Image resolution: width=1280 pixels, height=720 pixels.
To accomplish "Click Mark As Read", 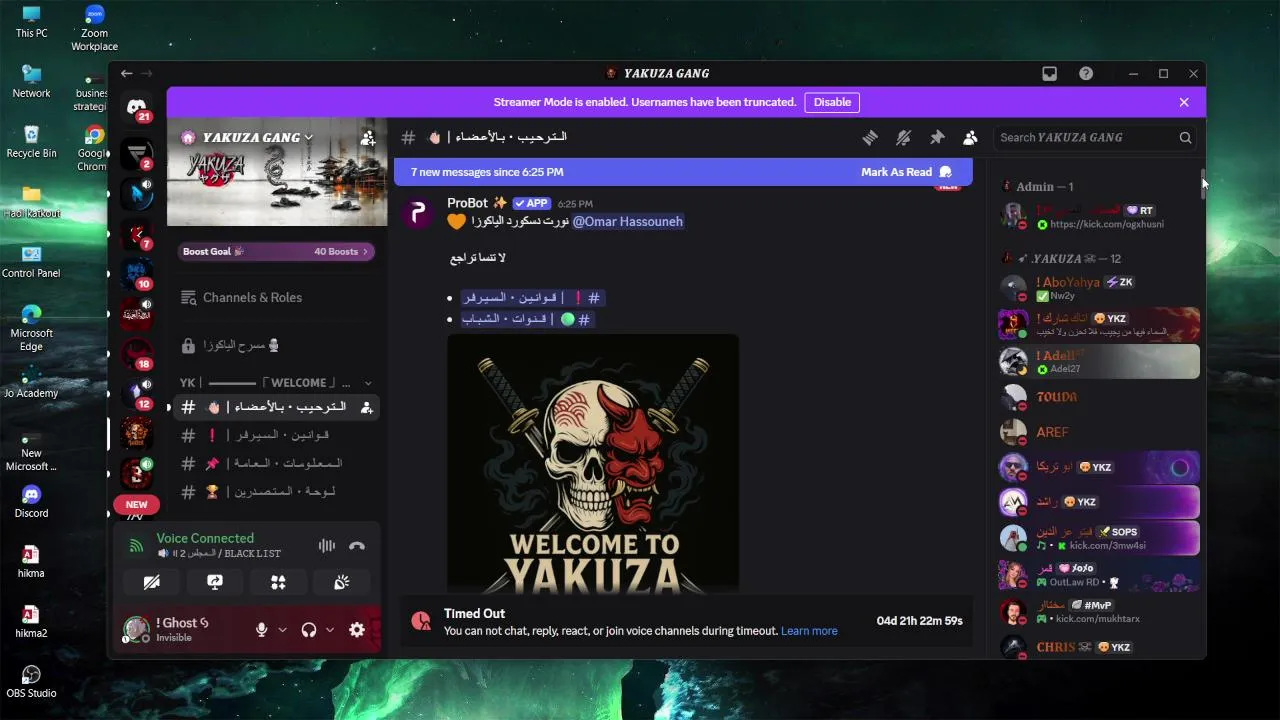I will (x=906, y=172).
